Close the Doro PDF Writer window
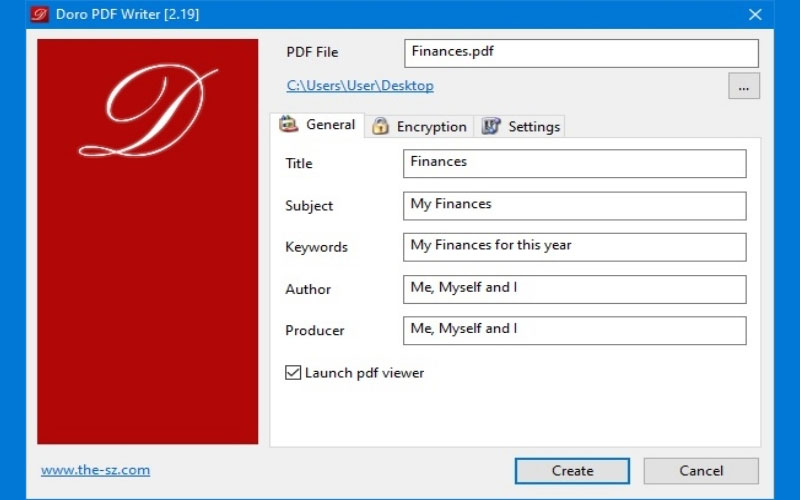The image size is (800, 500). click(755, 14)
